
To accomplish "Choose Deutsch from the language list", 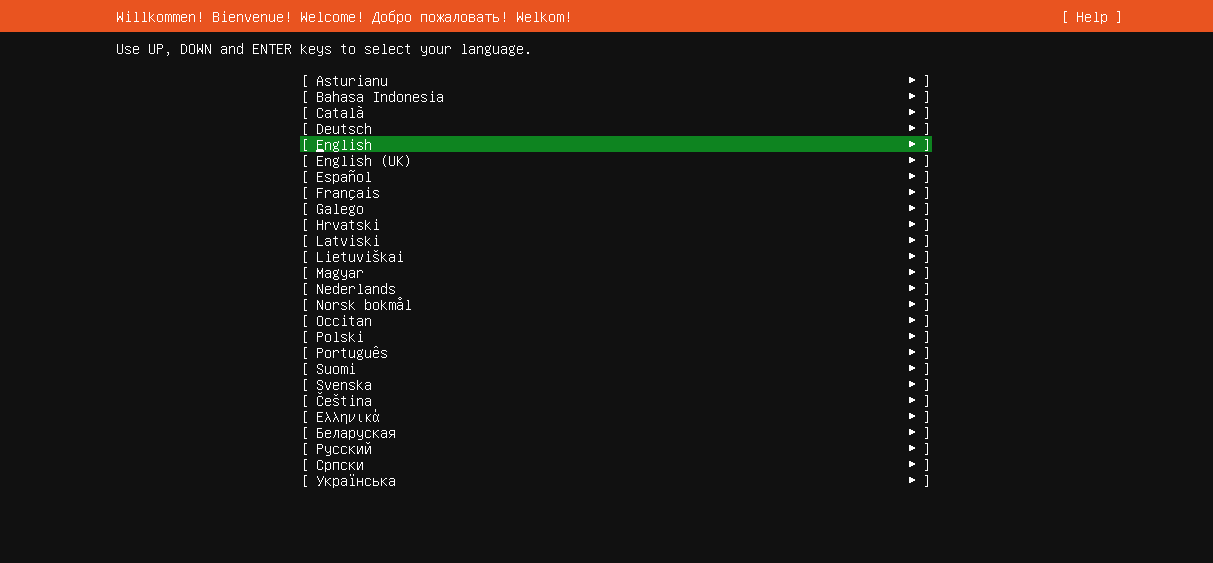I will [344, 129].
